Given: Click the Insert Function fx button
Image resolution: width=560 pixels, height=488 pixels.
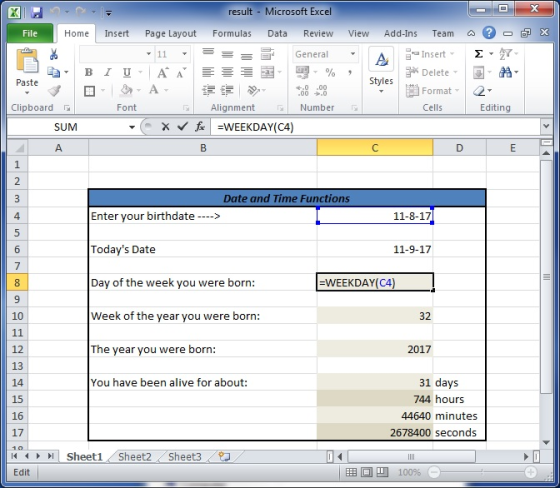Looking at the screenshot, I should (x=200, y=126).
